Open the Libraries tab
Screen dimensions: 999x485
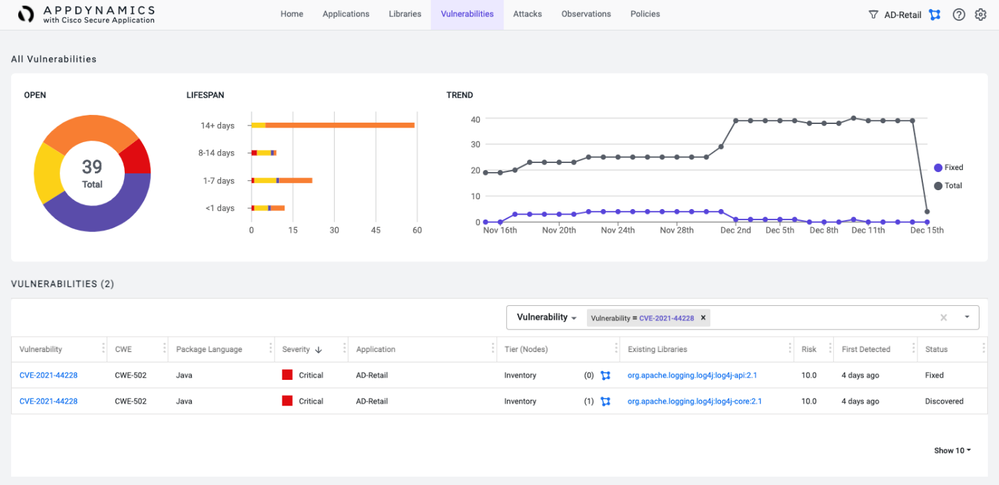[x=405, y=14]
